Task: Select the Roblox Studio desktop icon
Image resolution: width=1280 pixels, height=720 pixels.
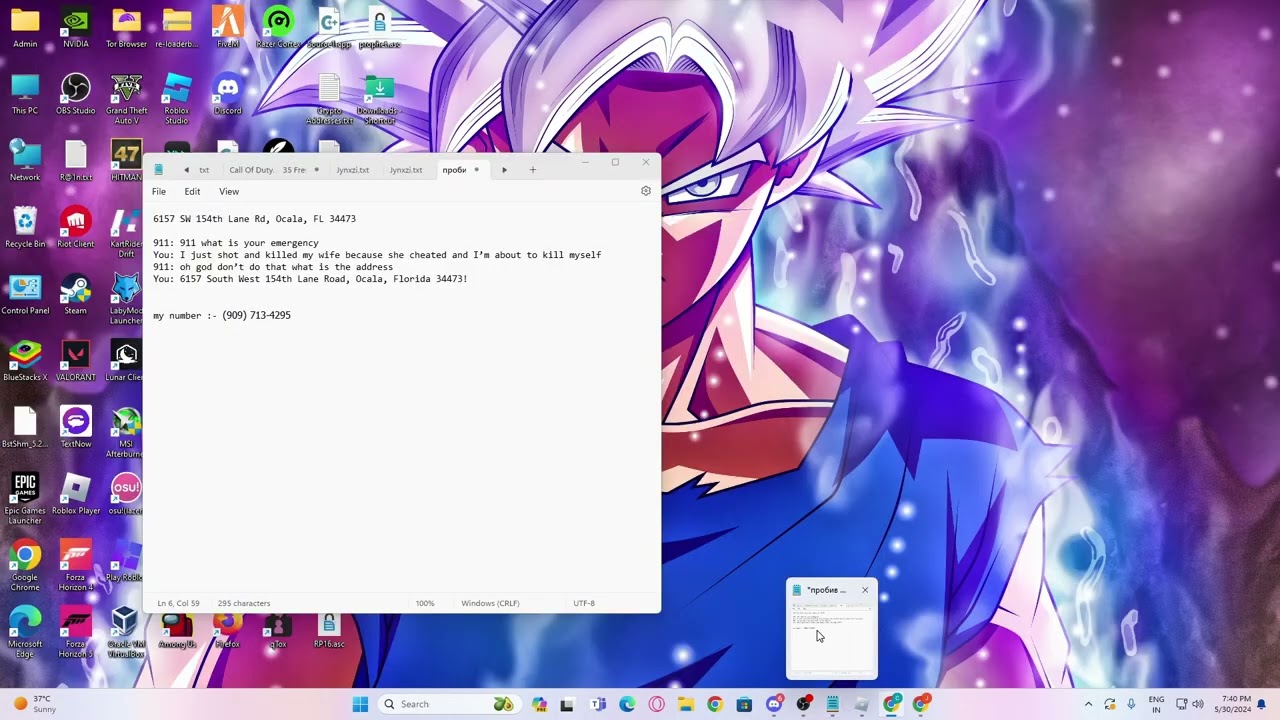Action: tap(177, 100)
